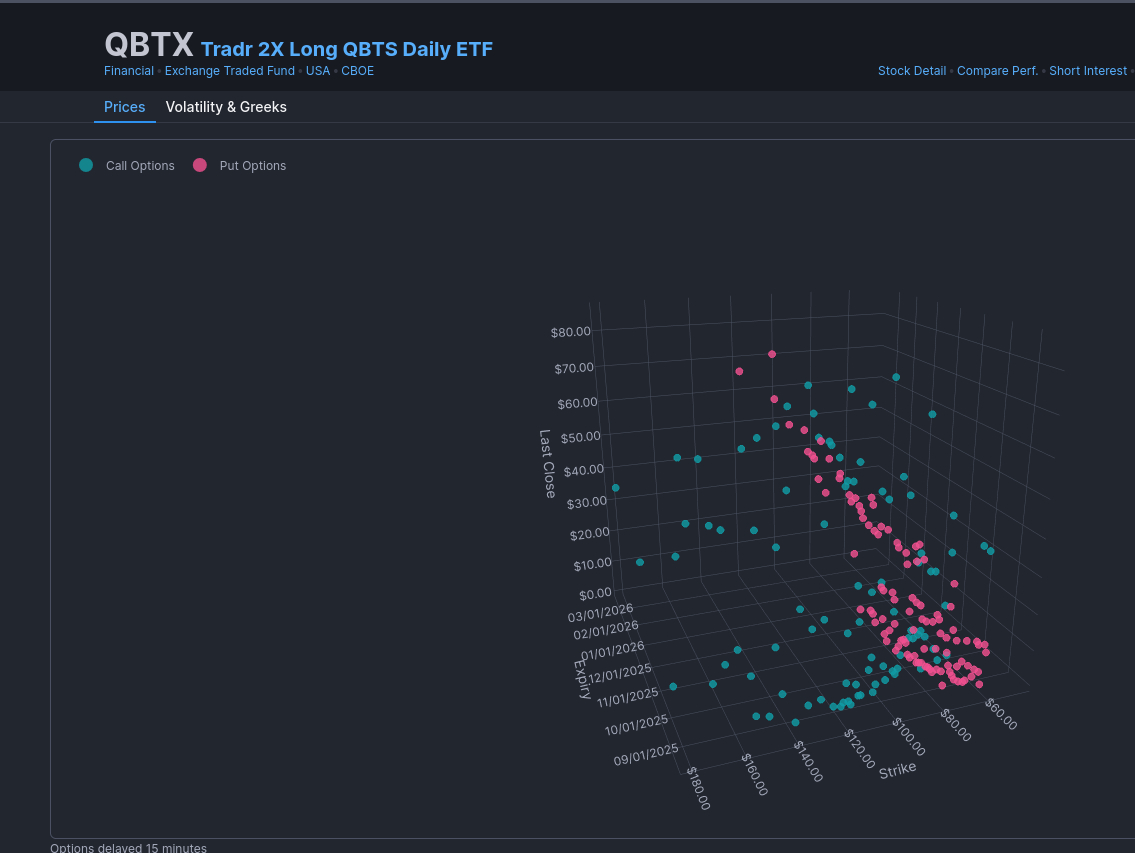Open the Short Interest link
Viewport: 1135px width, 853px height.
pyautogui.click(x=1087, y=71)
